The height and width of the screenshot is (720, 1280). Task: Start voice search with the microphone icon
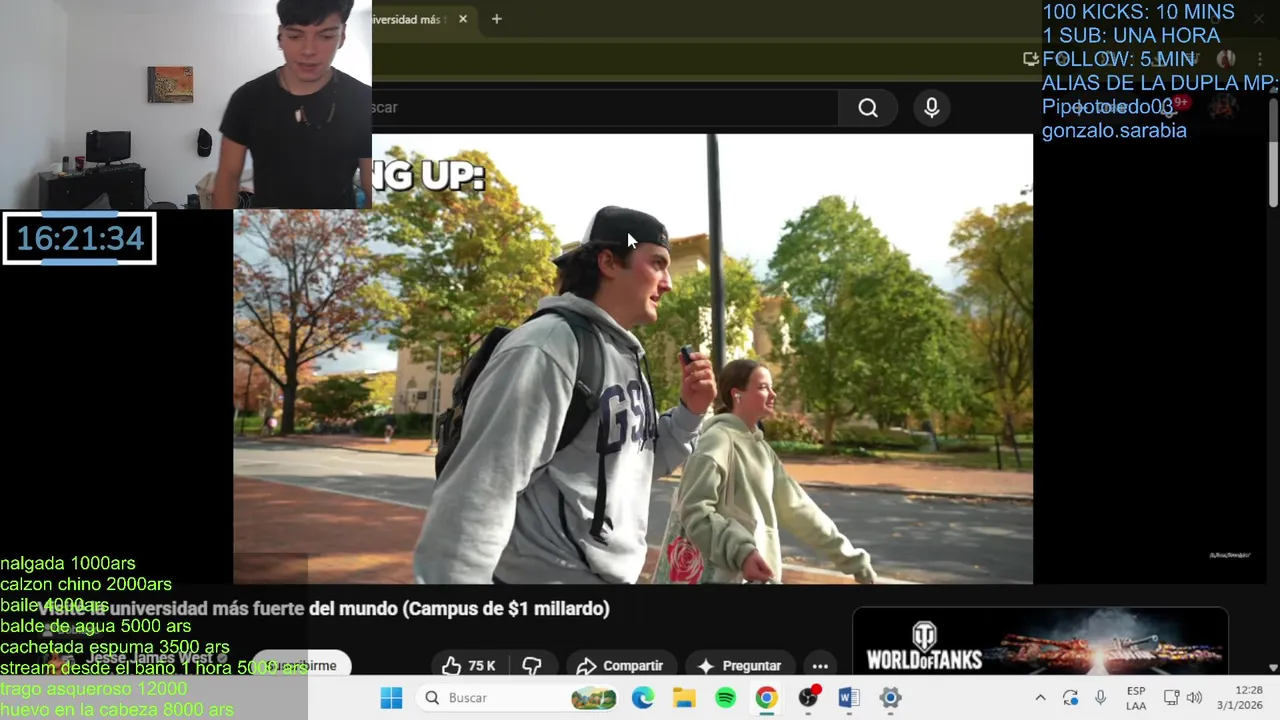click(932, 108)
